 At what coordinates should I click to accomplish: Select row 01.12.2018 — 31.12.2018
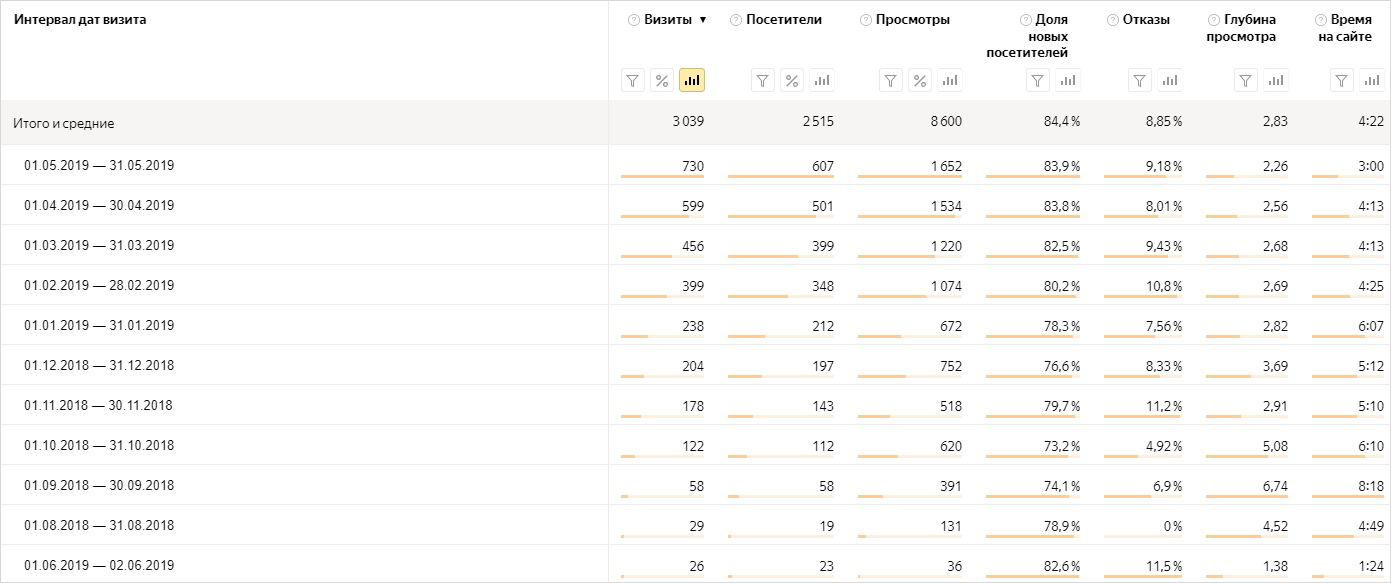[x=99, y=366]
